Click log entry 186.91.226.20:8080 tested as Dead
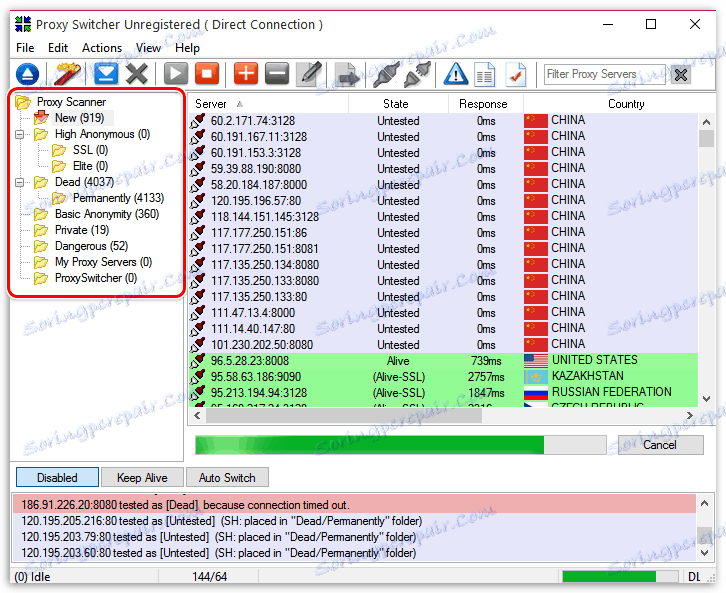726x593 pixels. [x=354, y=505]
